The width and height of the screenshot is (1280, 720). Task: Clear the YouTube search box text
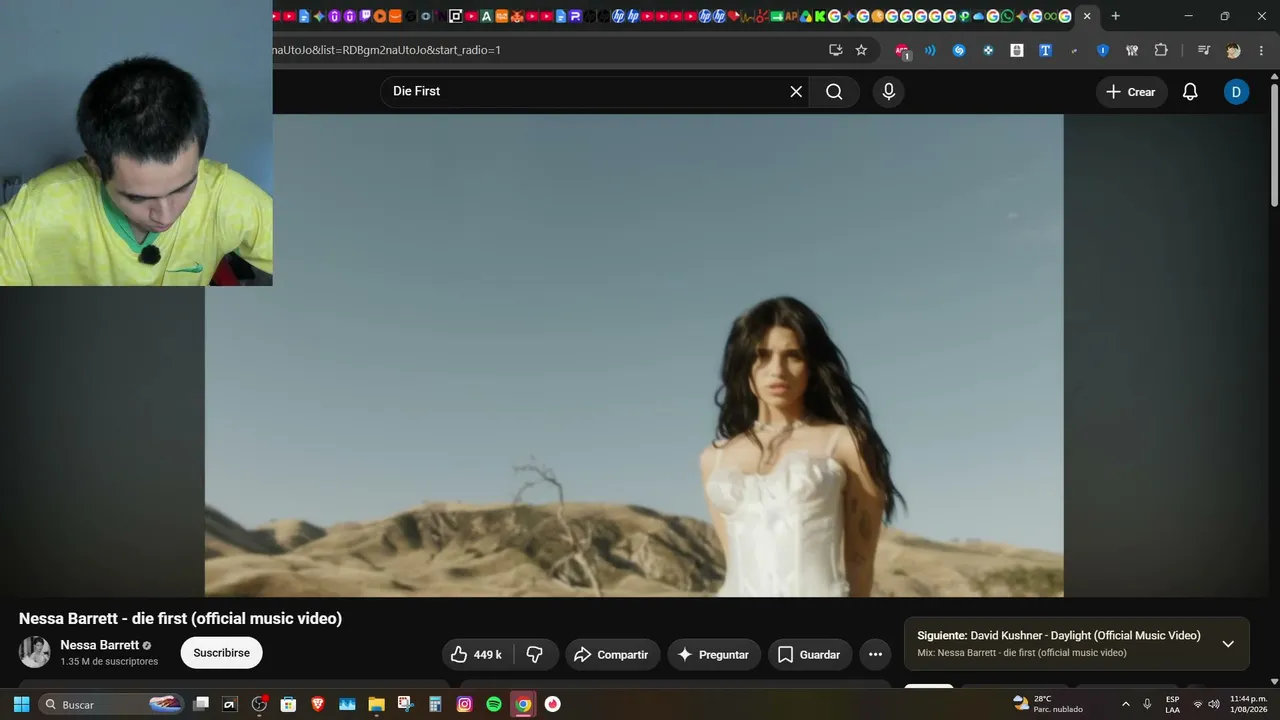point(796,92)
